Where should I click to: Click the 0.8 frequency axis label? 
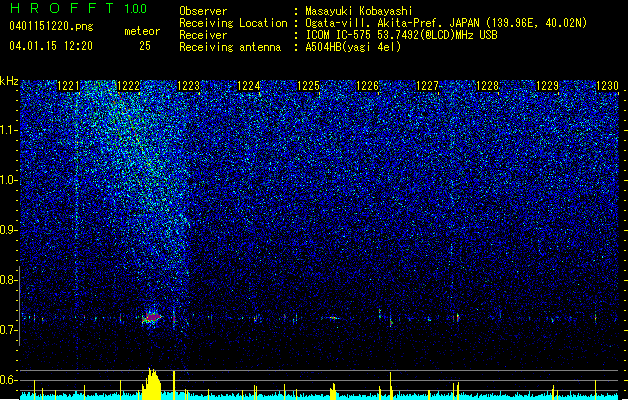pos(9,280)
